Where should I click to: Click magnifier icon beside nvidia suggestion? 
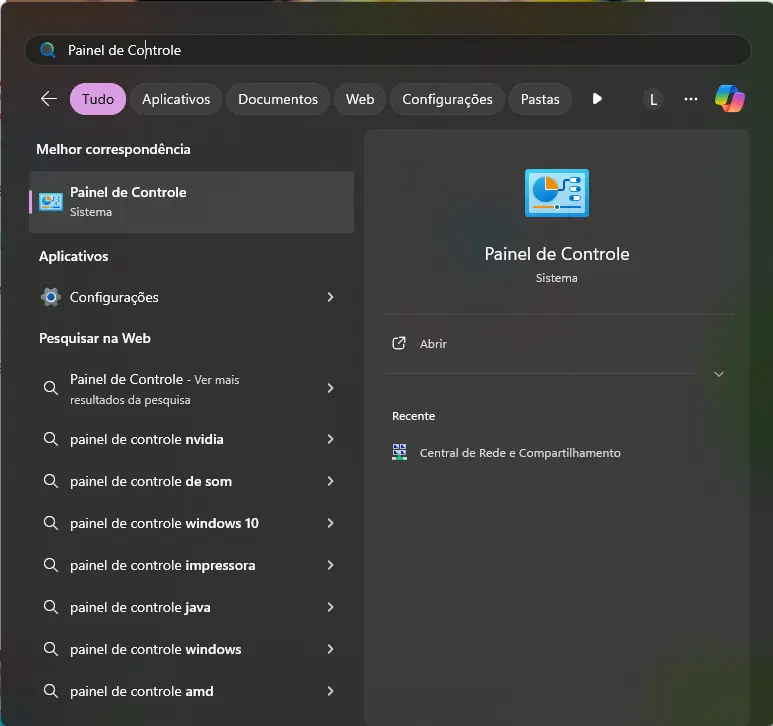point(51,439)
